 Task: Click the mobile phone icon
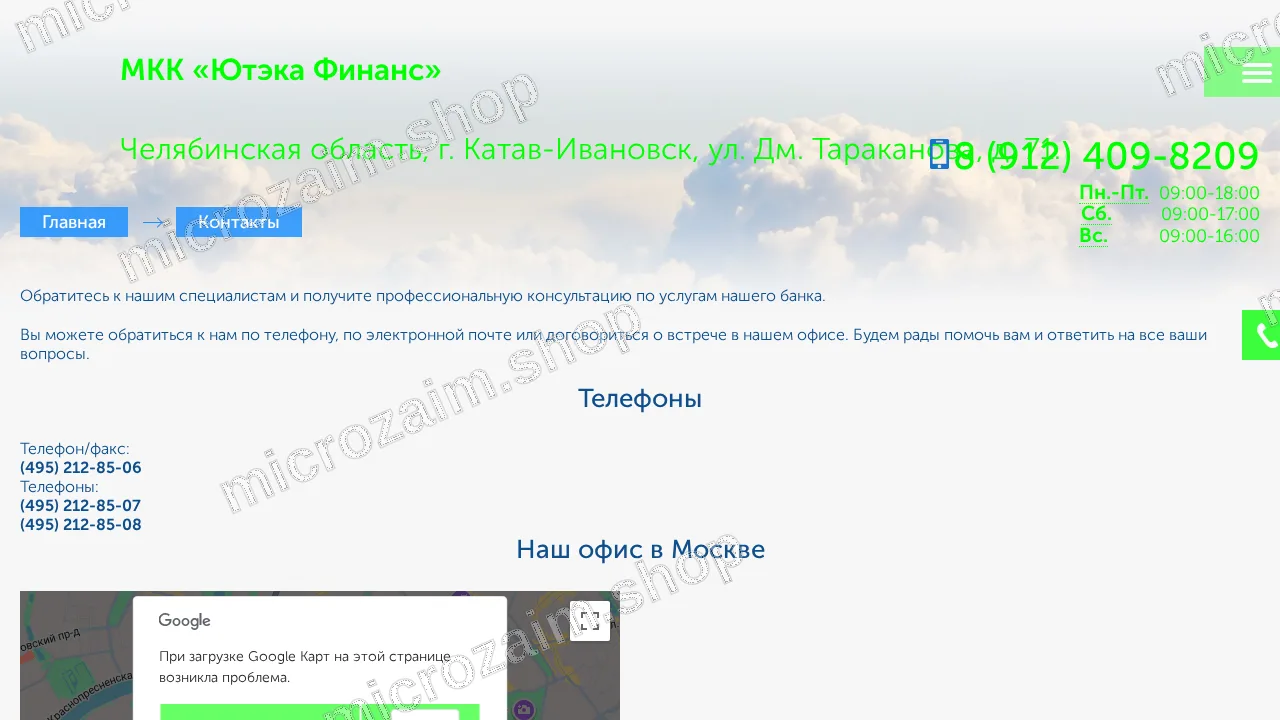[939, 154]
